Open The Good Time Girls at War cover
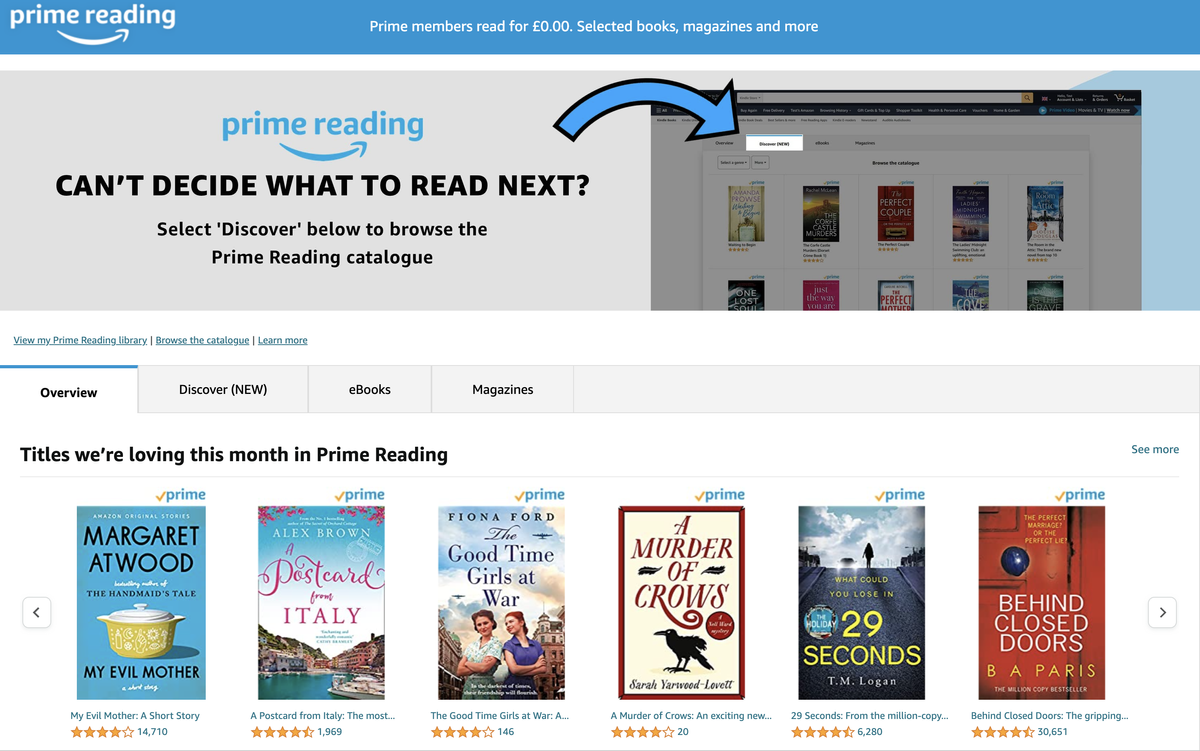The height and width of the screenshot is (751, 1200). [x=502, y=602]
